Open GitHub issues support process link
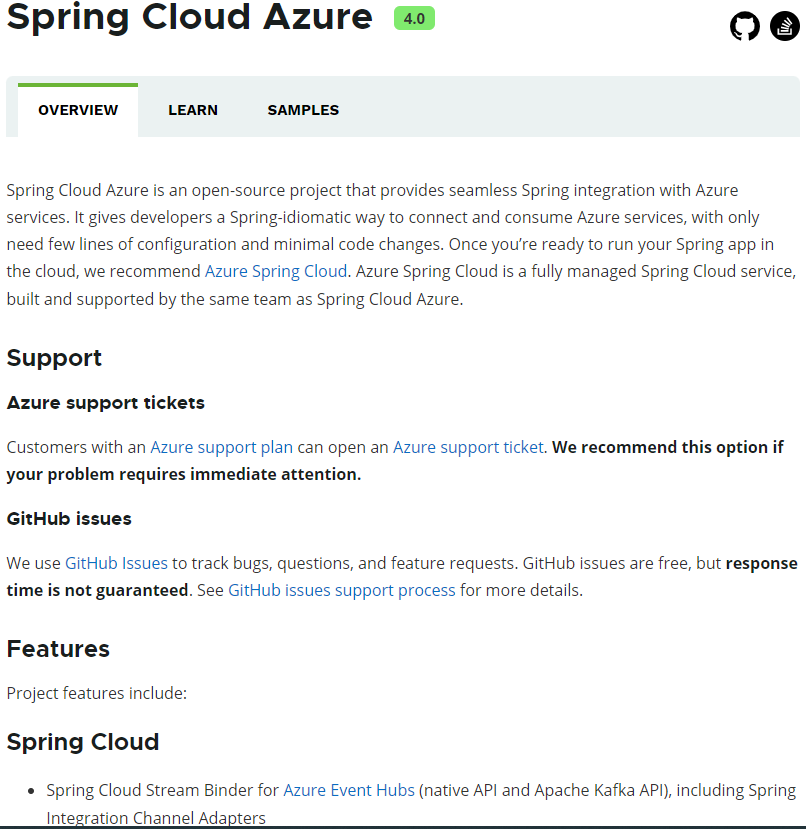The height and width of the screenshot is (829, 806). [342, 590]
